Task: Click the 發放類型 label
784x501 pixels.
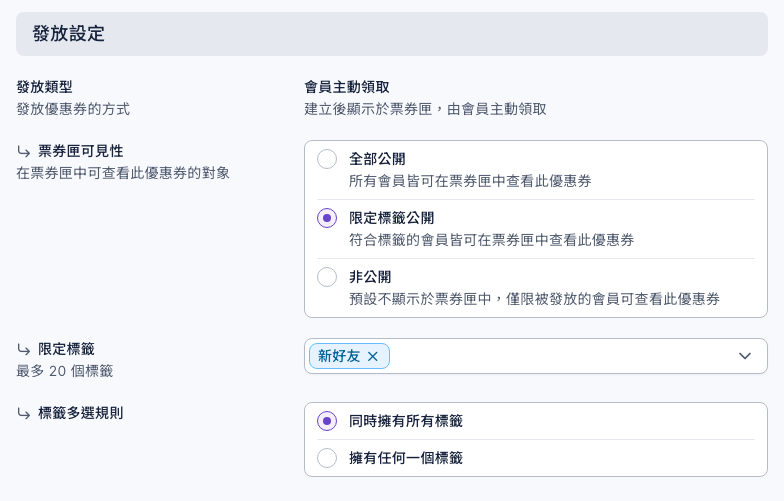Action: pos(44,87)
